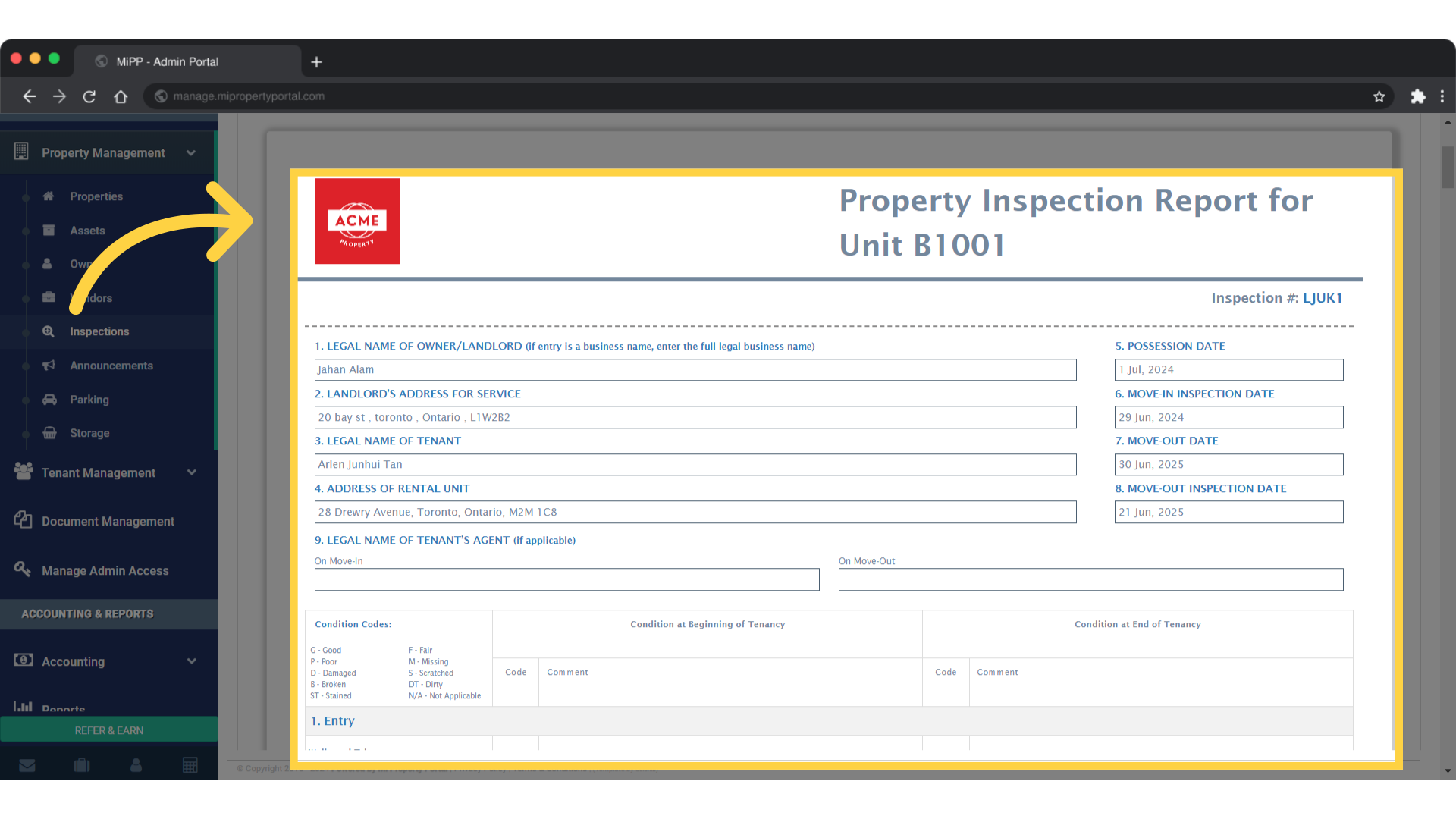Open Manage Admin Access
The height and width of the screenshot is (819, 1456).
click(x=105, y=570)
